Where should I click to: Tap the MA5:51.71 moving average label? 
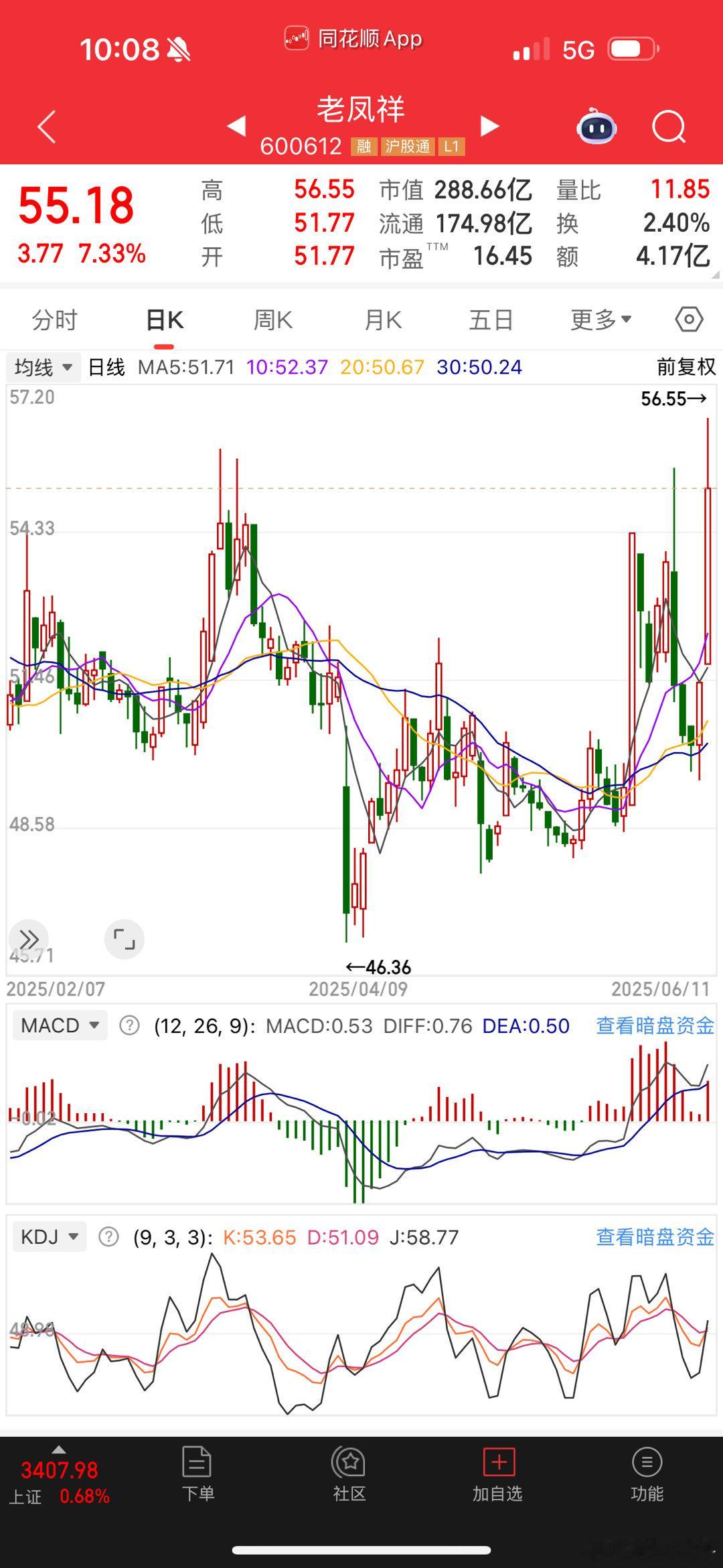click(x=186, y=367)
